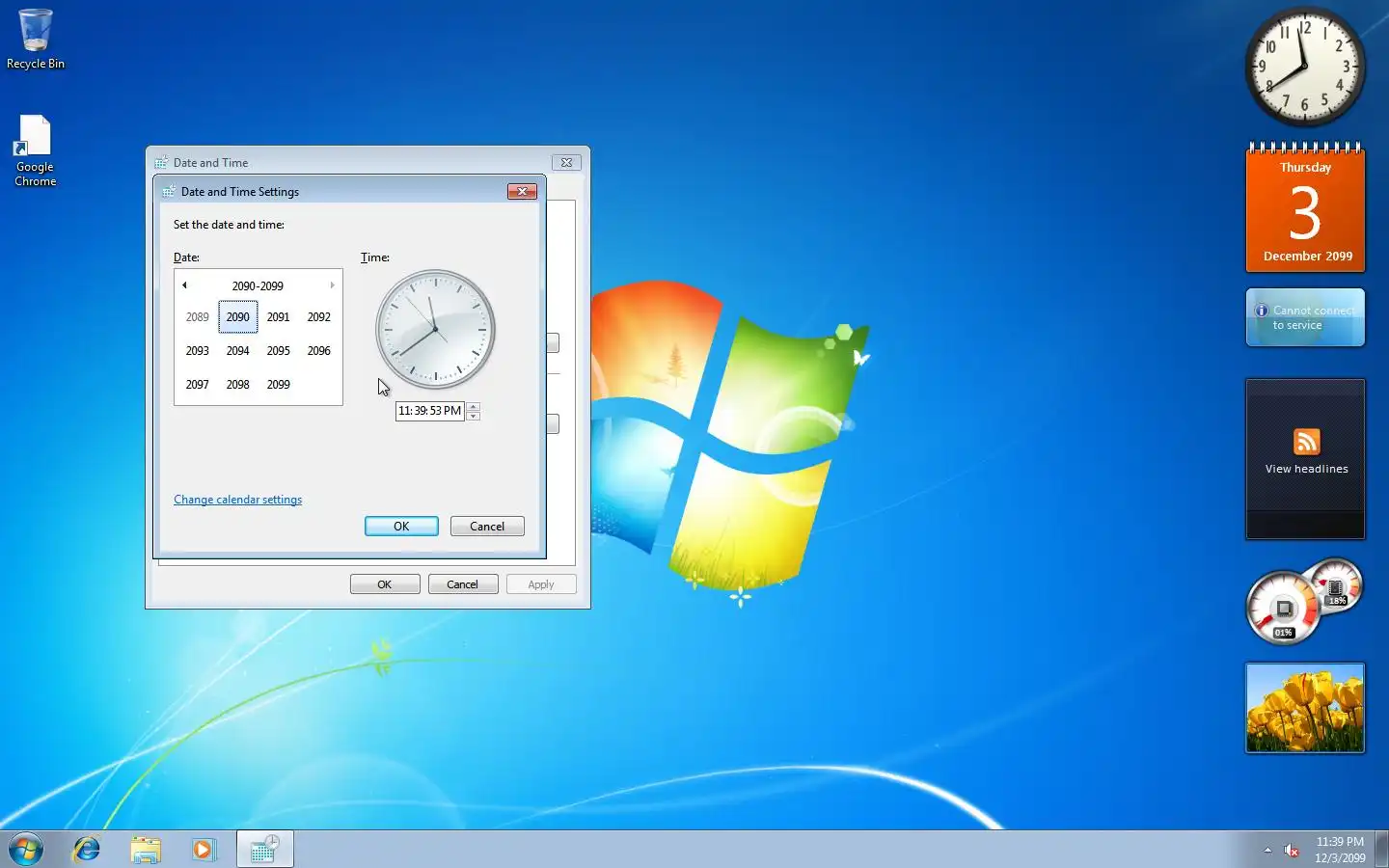The width and height of the screenshot is (1389, 868).
Task: Click the tulips slideshow gadget picture
Action: [x=1304, y=708]
